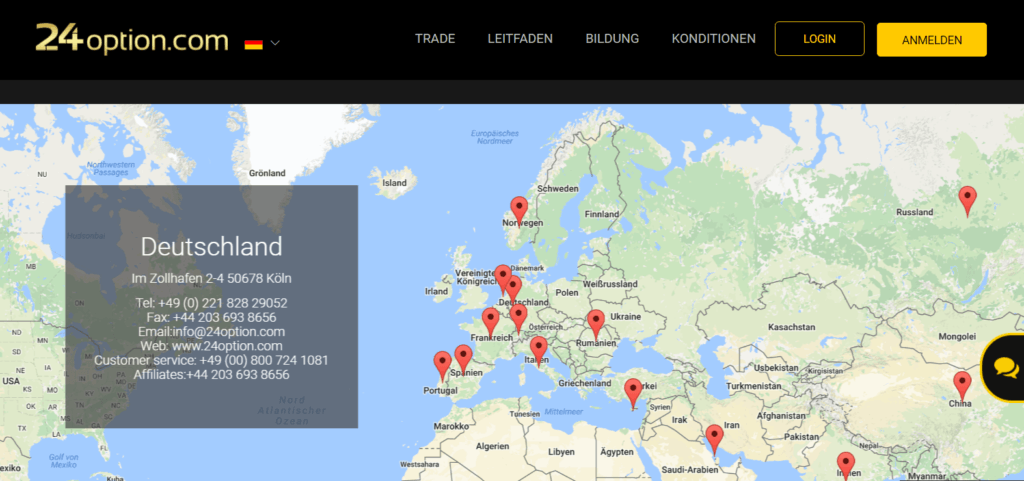Select the map pin on Indien
The width and height of the screenshot is (1024, 481).
[846, 466]
